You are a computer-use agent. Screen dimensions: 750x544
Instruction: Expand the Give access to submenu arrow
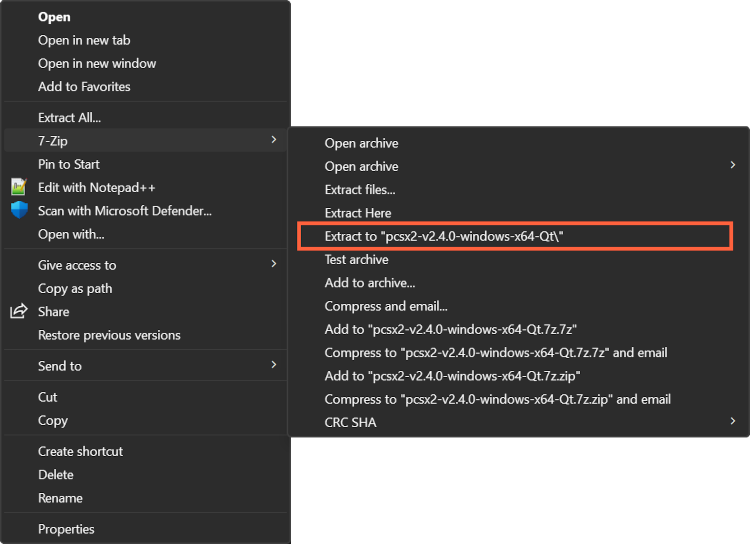point(274,264)
